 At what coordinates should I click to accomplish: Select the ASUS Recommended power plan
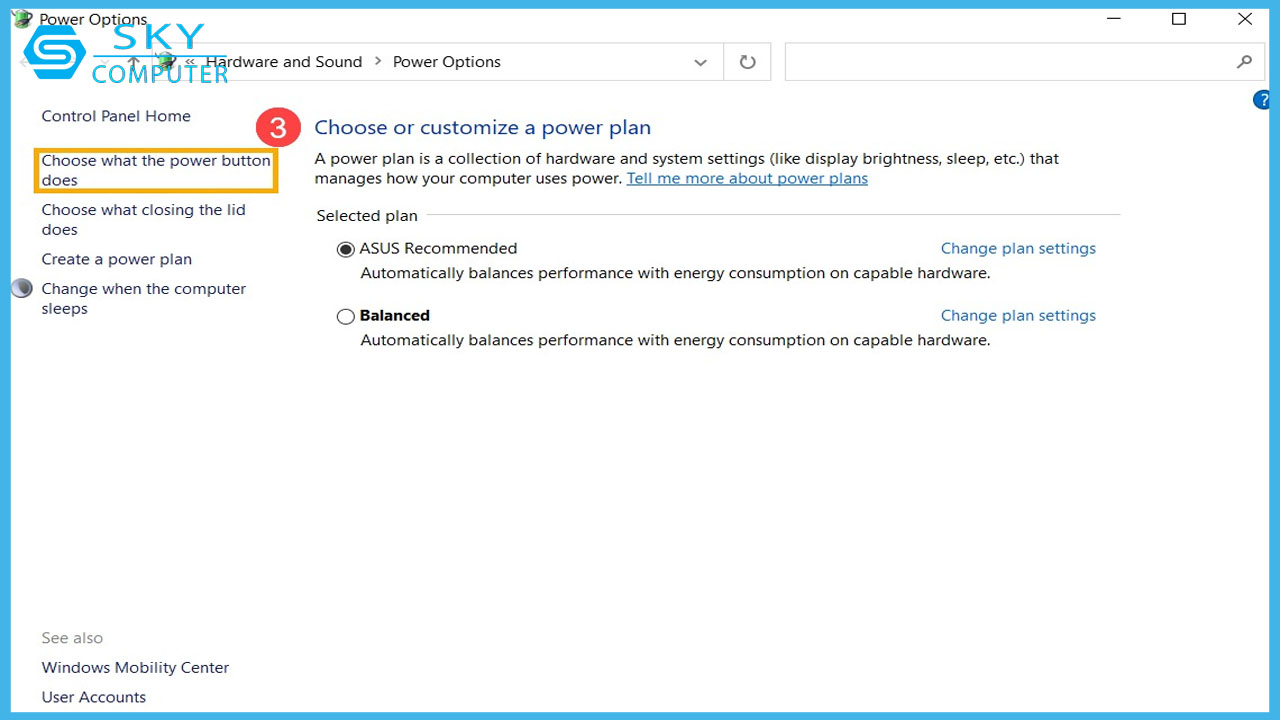coord(346,249)
